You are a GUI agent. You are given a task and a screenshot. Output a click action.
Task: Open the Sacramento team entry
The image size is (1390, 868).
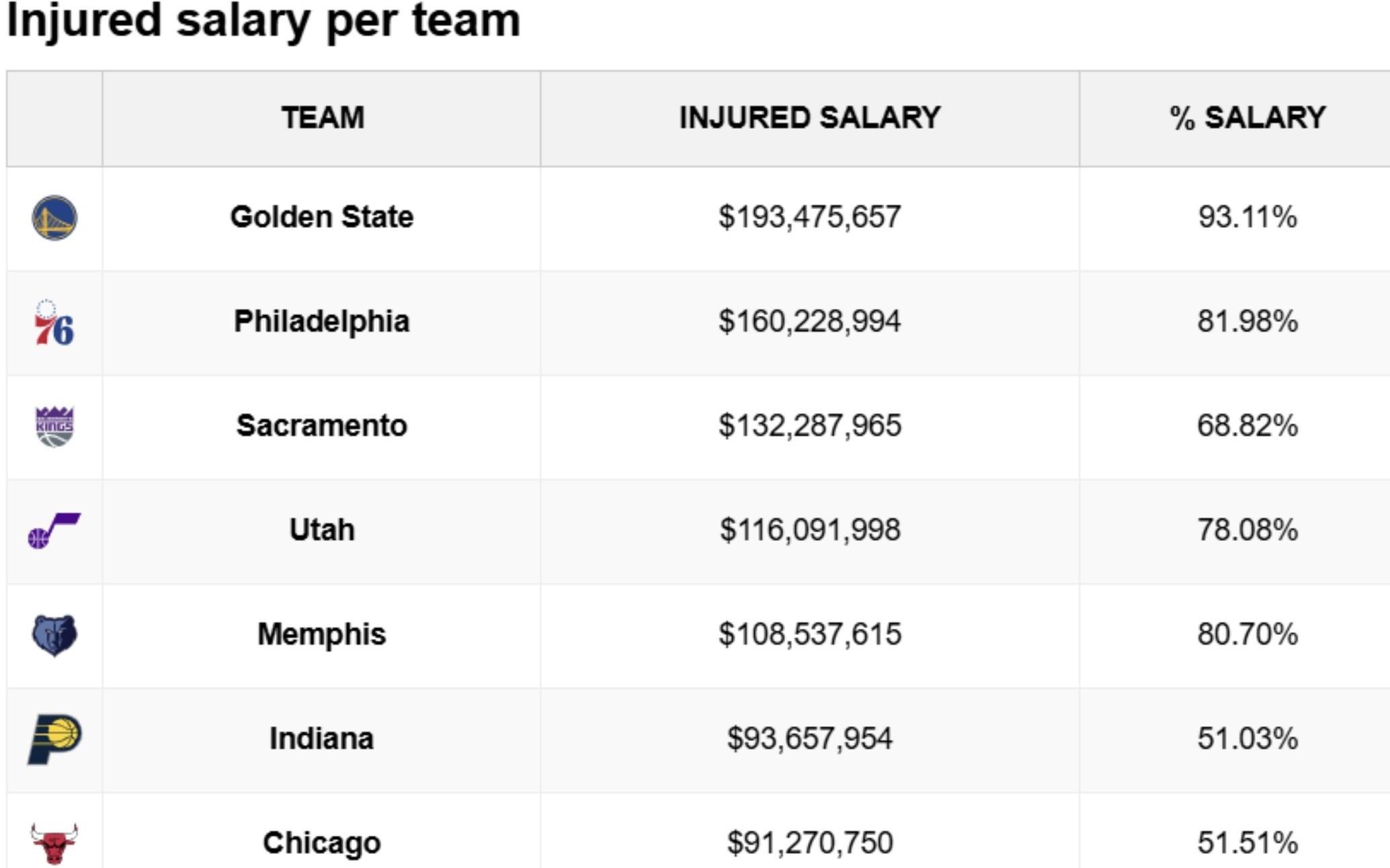pyautogui.click(x=322, y=425)
